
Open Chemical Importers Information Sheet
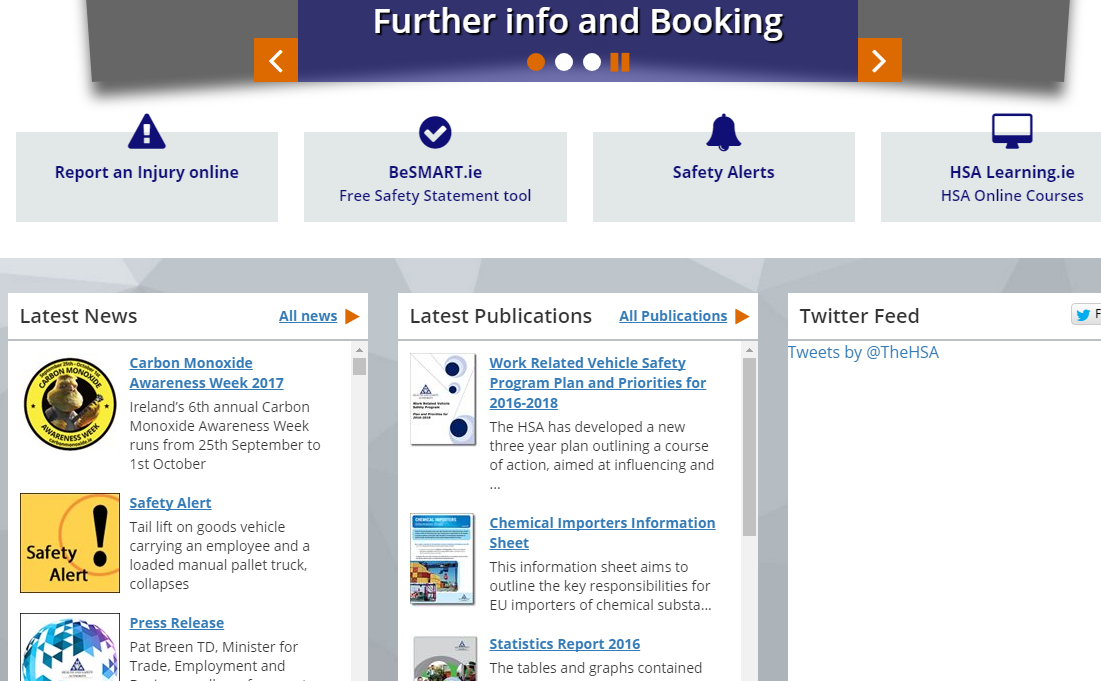pos(602,534)
